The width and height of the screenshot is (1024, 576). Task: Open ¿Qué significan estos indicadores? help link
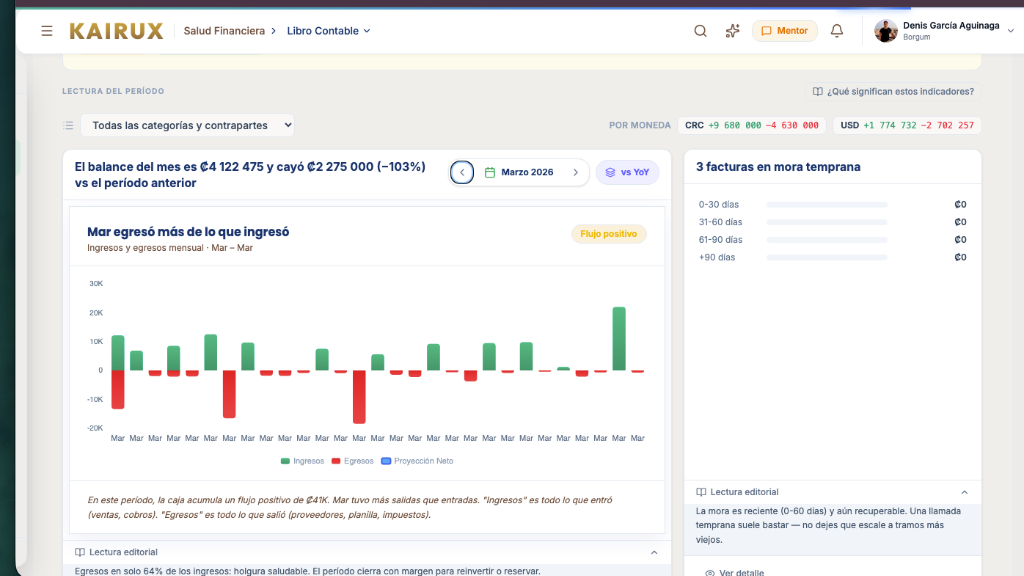893,91
